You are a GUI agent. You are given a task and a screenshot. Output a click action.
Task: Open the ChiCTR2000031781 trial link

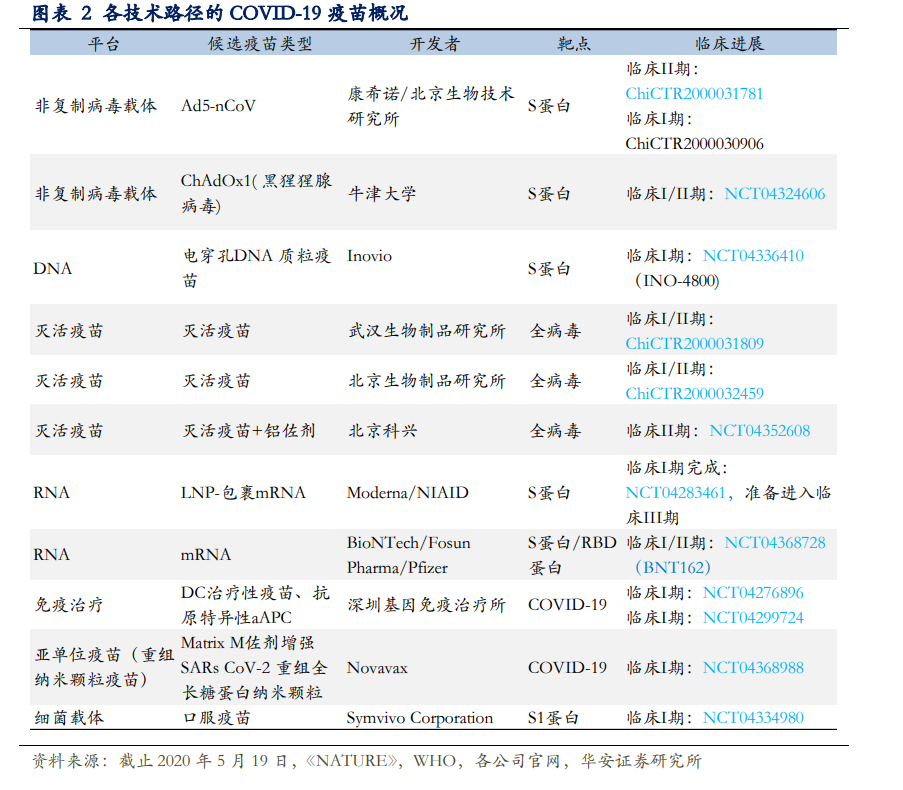pos(694,93)
